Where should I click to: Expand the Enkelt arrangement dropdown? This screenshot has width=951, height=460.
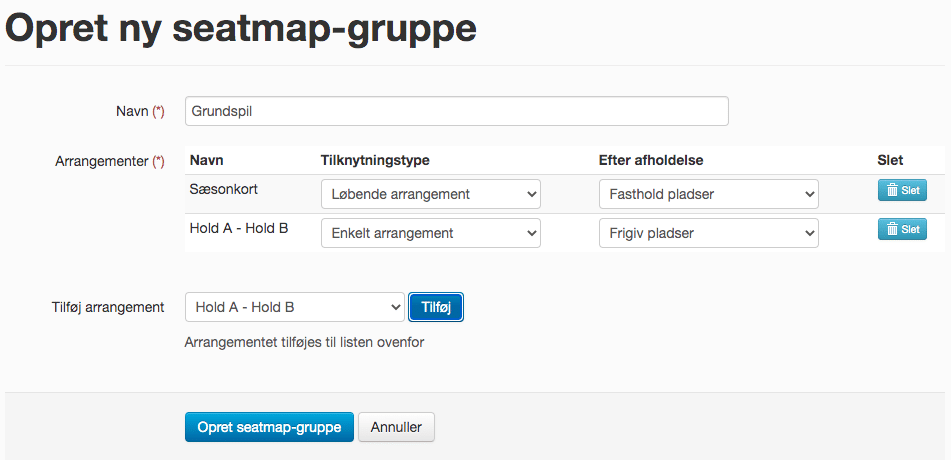(431, 233)
